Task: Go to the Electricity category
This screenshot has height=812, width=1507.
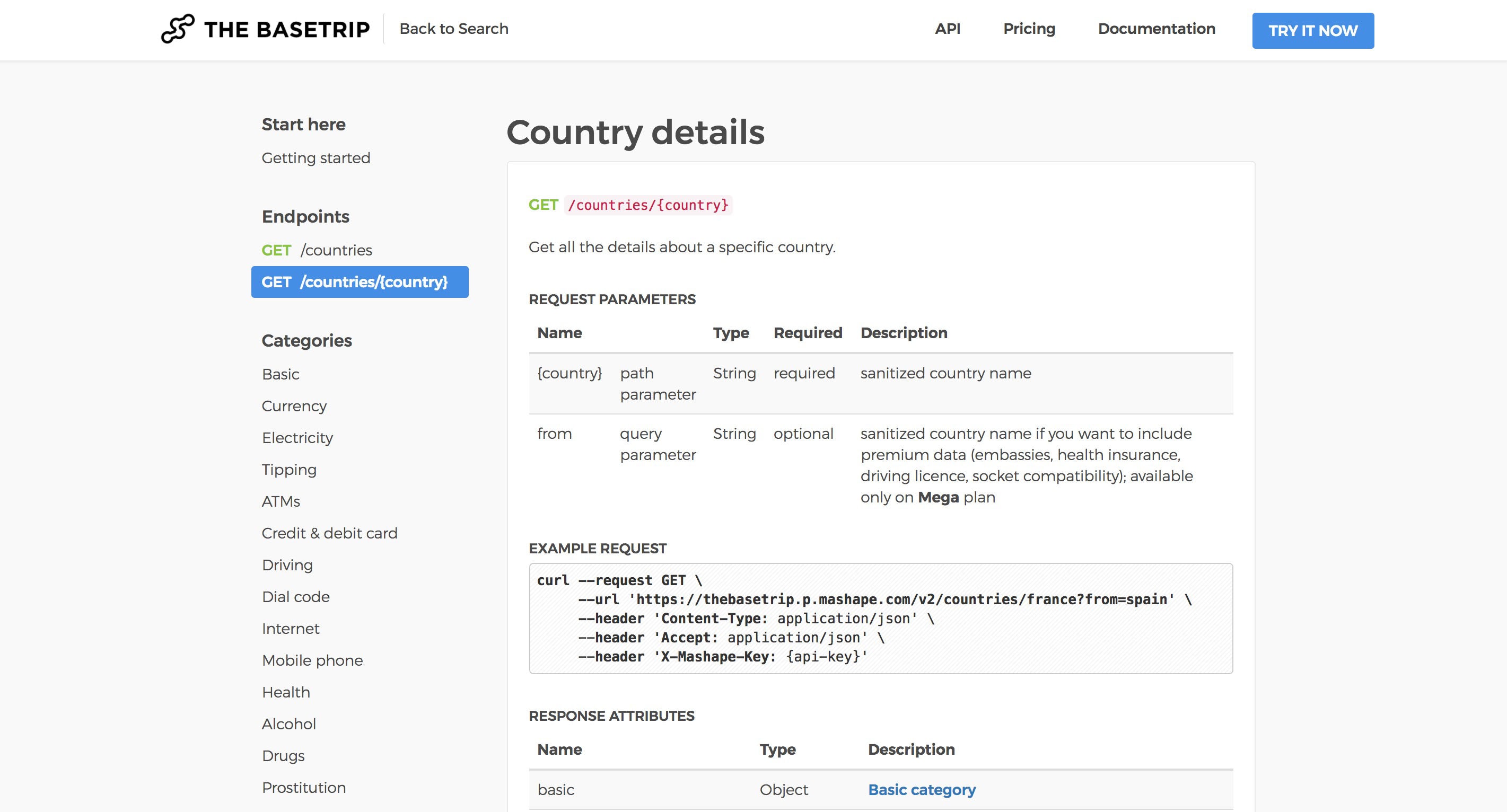Action: 297,438
